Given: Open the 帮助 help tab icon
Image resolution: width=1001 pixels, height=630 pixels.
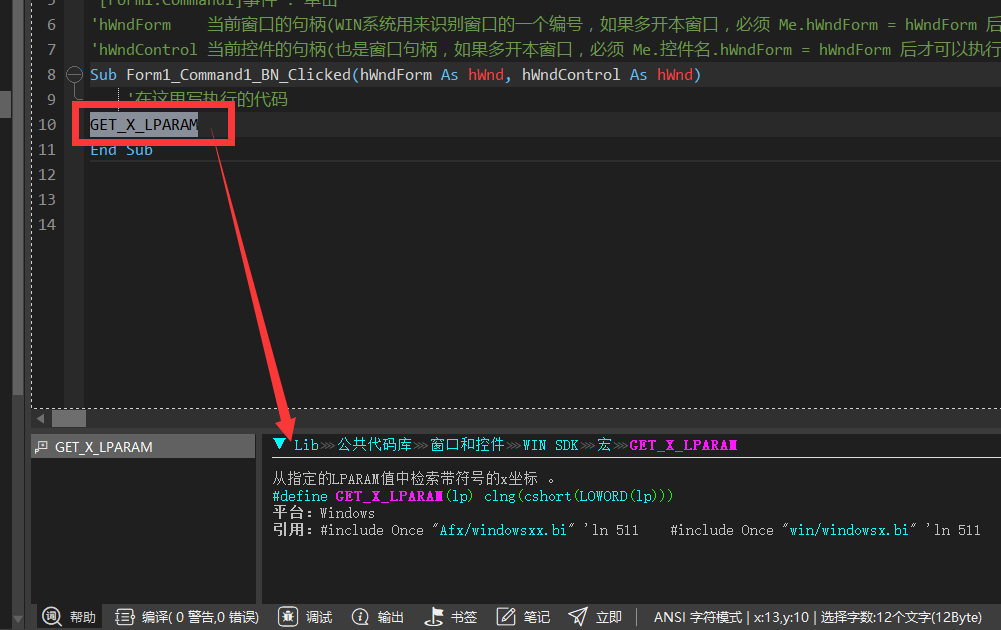Looking at the screenshot, I should (x=52, y=616).
